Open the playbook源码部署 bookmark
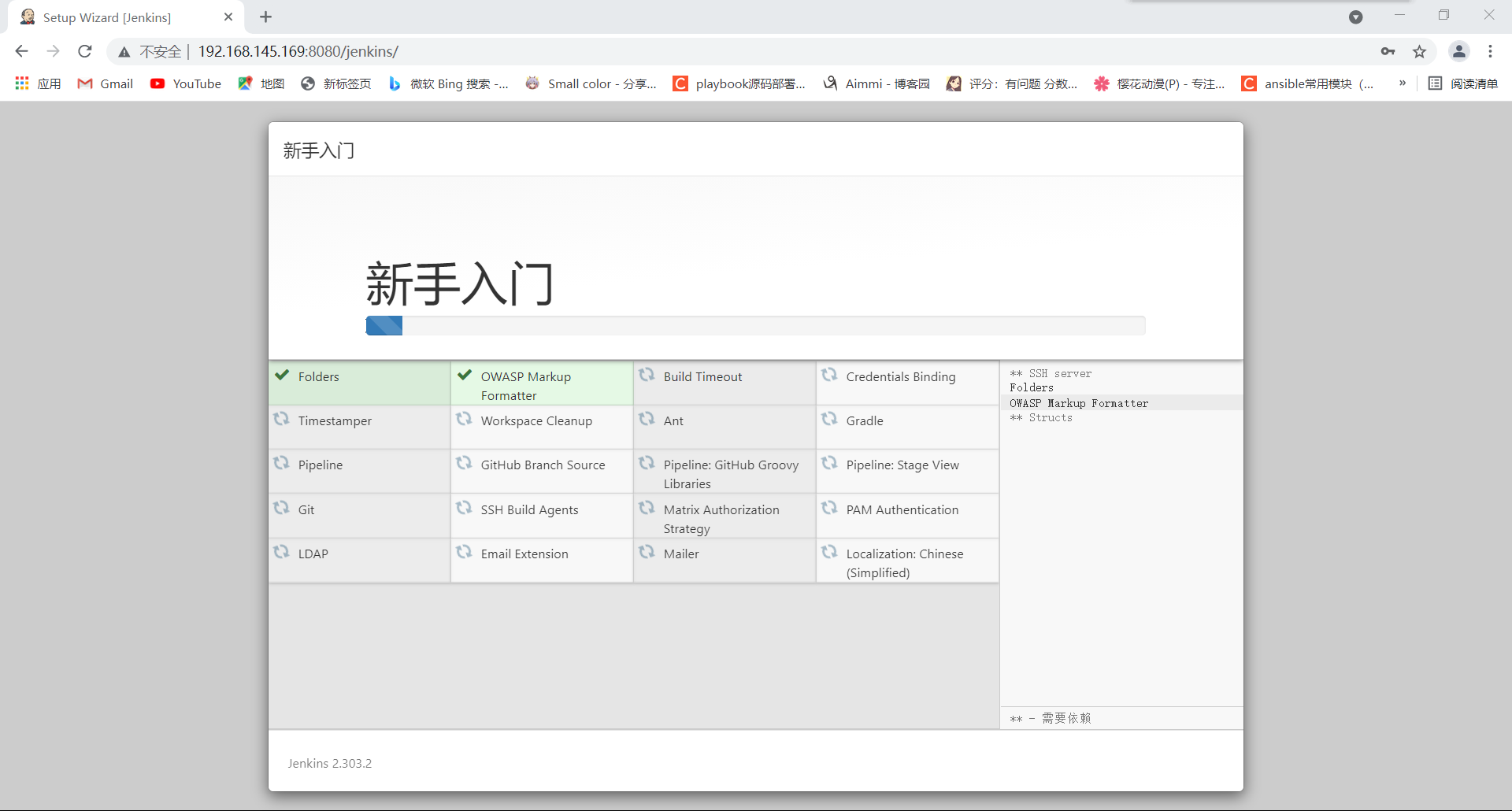This screenshot has width=1512, height=811. pos(739,83)
